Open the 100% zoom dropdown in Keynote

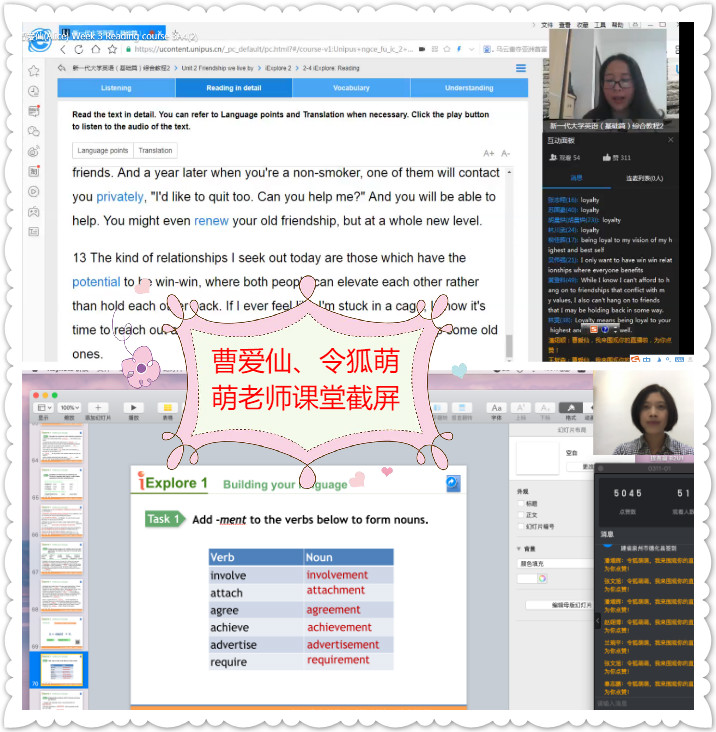(69, 408)
